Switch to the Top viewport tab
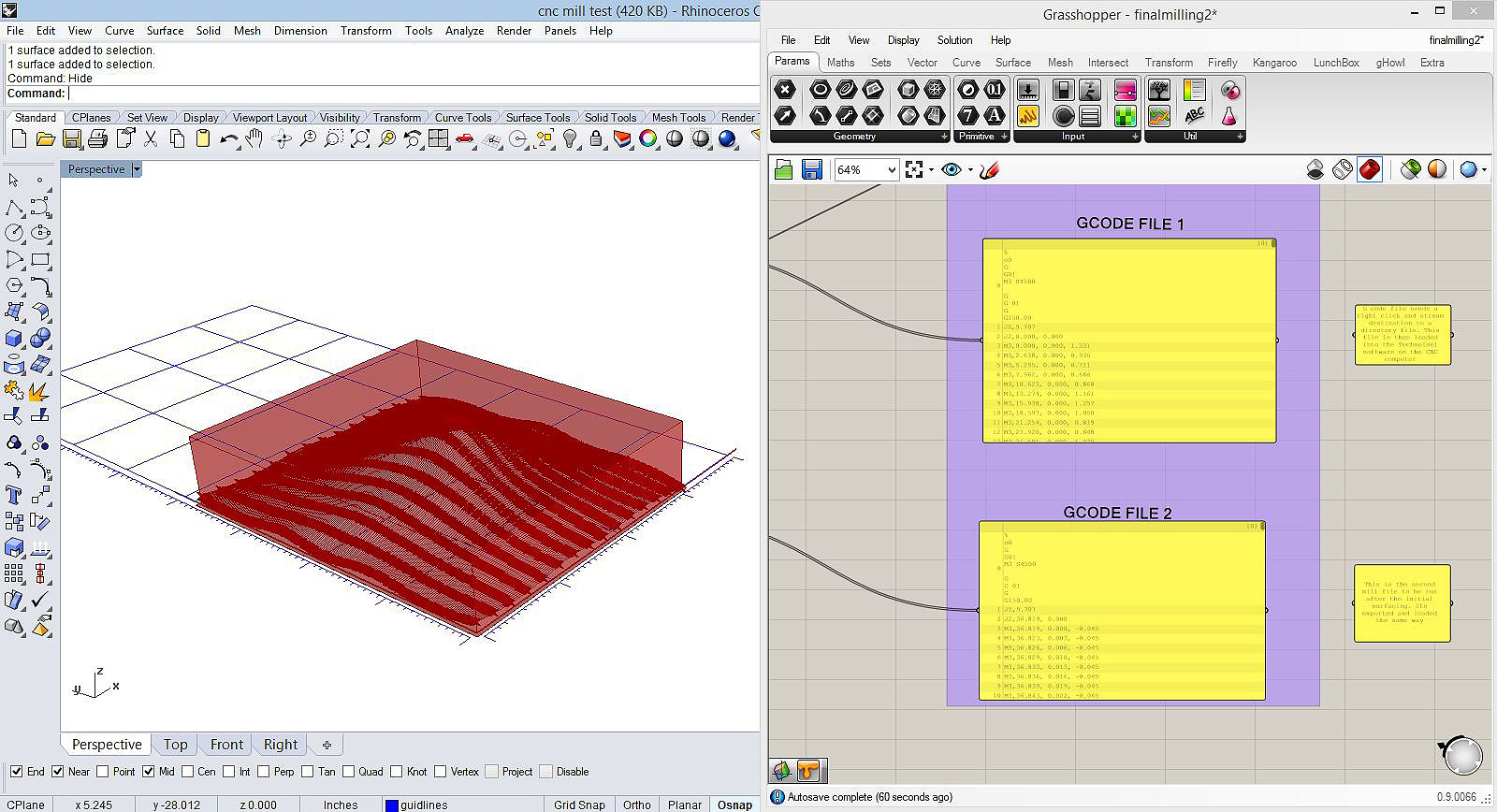 click(175, 745)
